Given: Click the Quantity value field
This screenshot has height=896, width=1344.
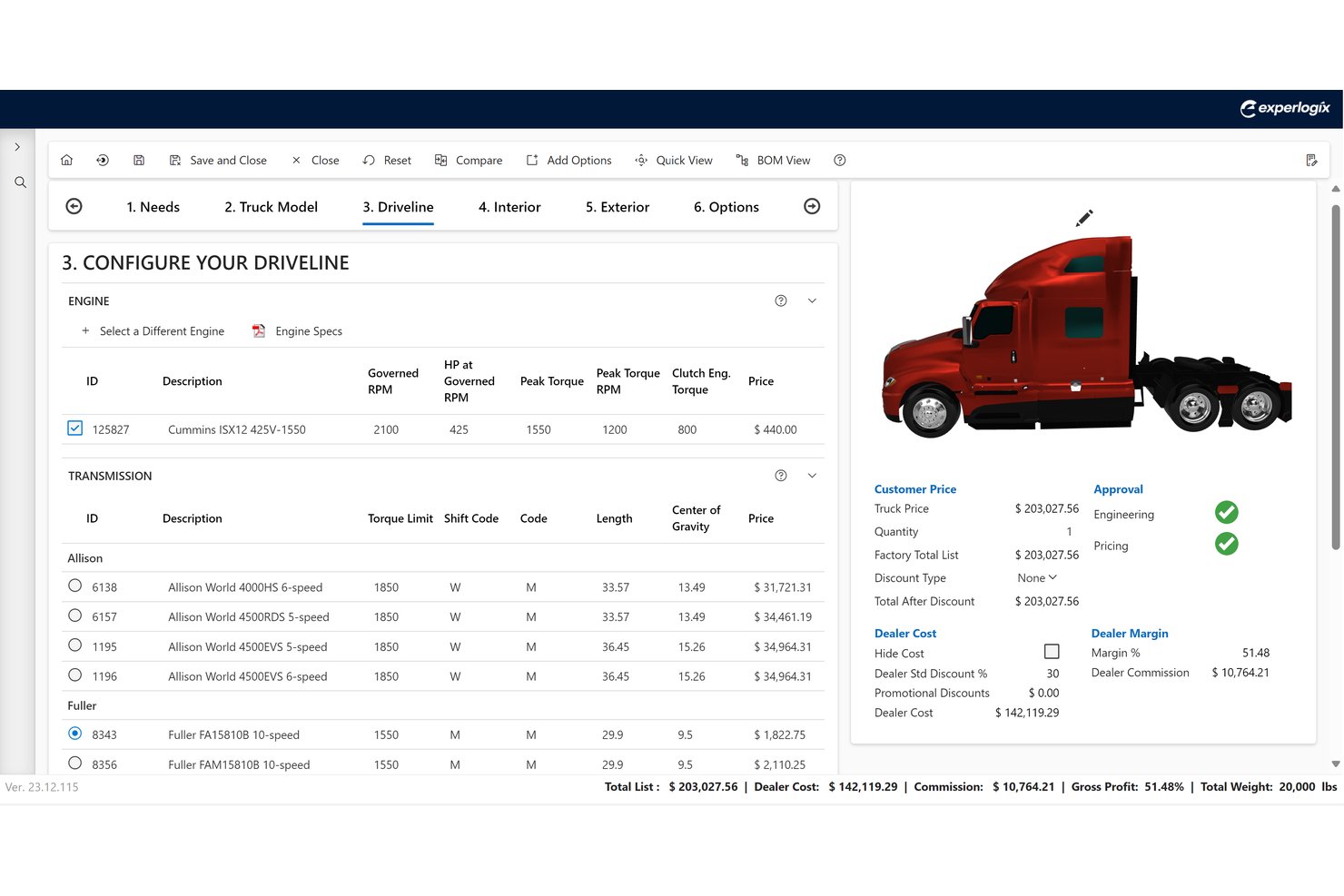Looking at the screenshot, I should click(1069, 532).
